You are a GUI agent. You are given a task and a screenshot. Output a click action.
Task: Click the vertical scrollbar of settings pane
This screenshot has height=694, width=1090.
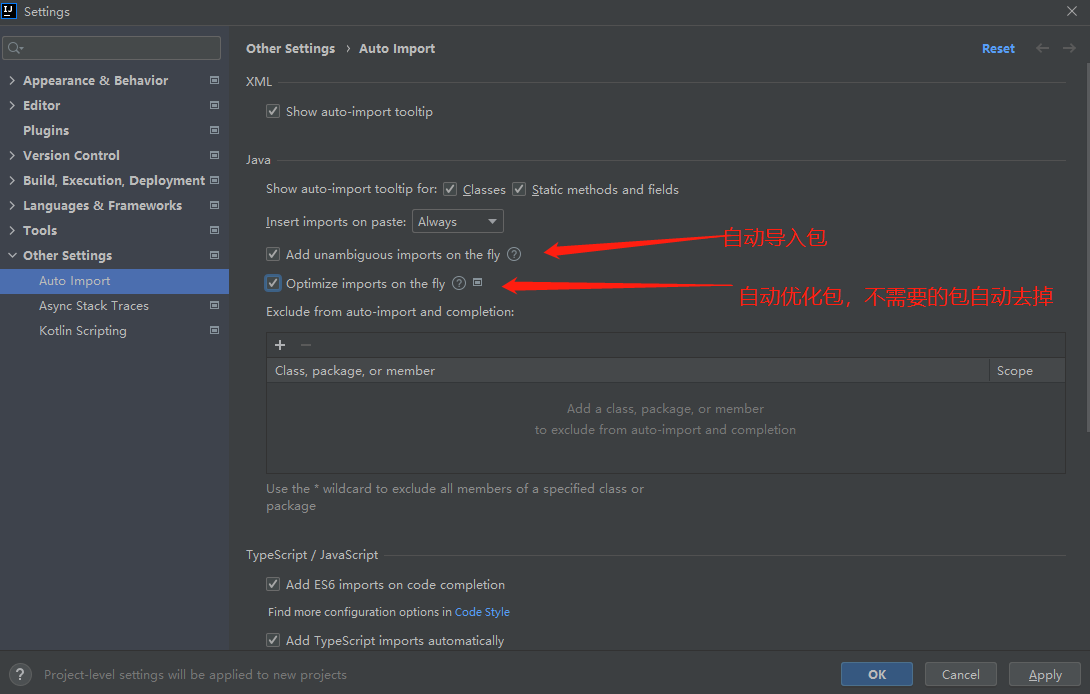1087,247
